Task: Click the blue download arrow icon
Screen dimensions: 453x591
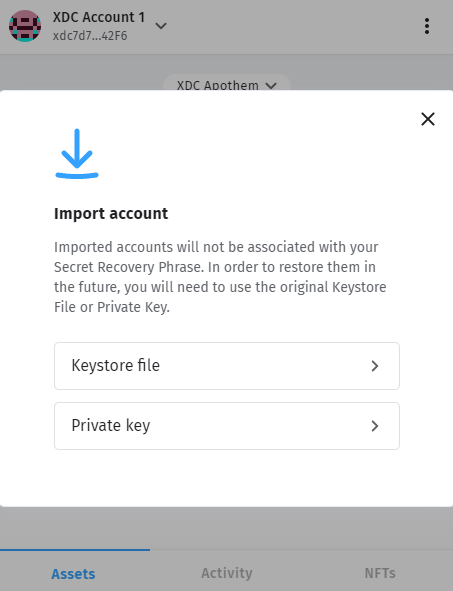Action: click(77, 153)
